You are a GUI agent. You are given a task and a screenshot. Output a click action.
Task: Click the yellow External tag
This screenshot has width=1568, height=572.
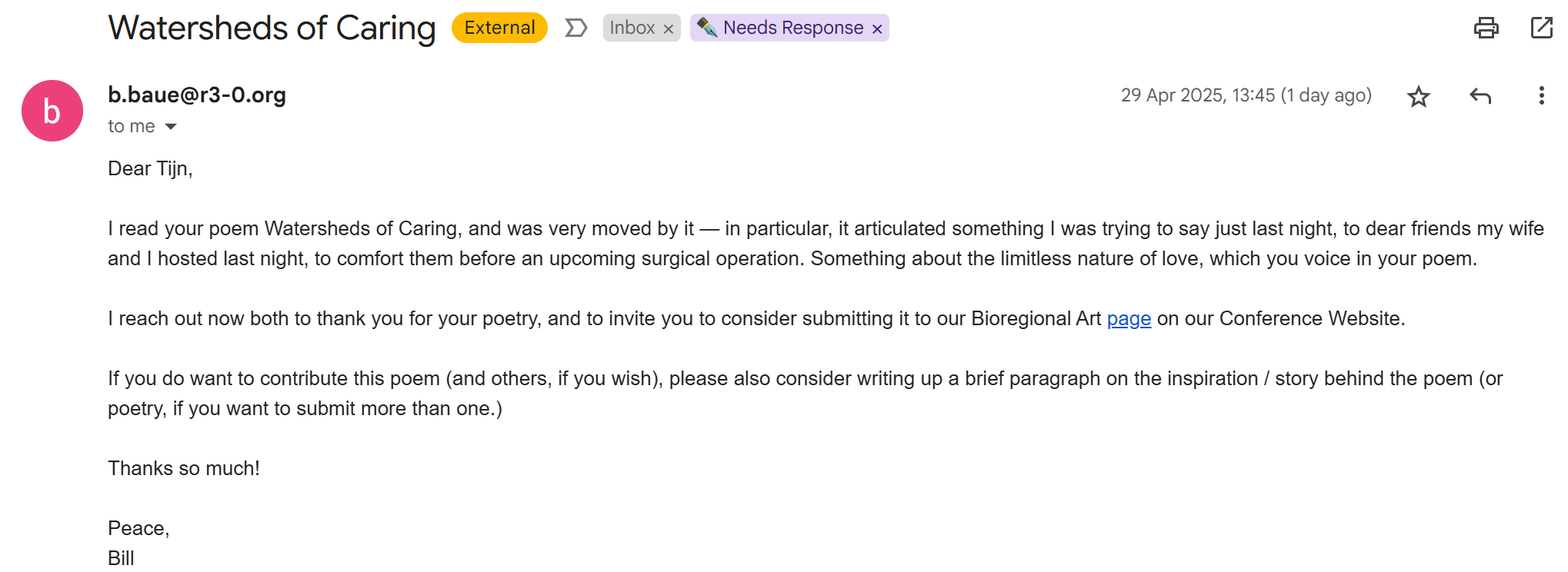point(499,28)
